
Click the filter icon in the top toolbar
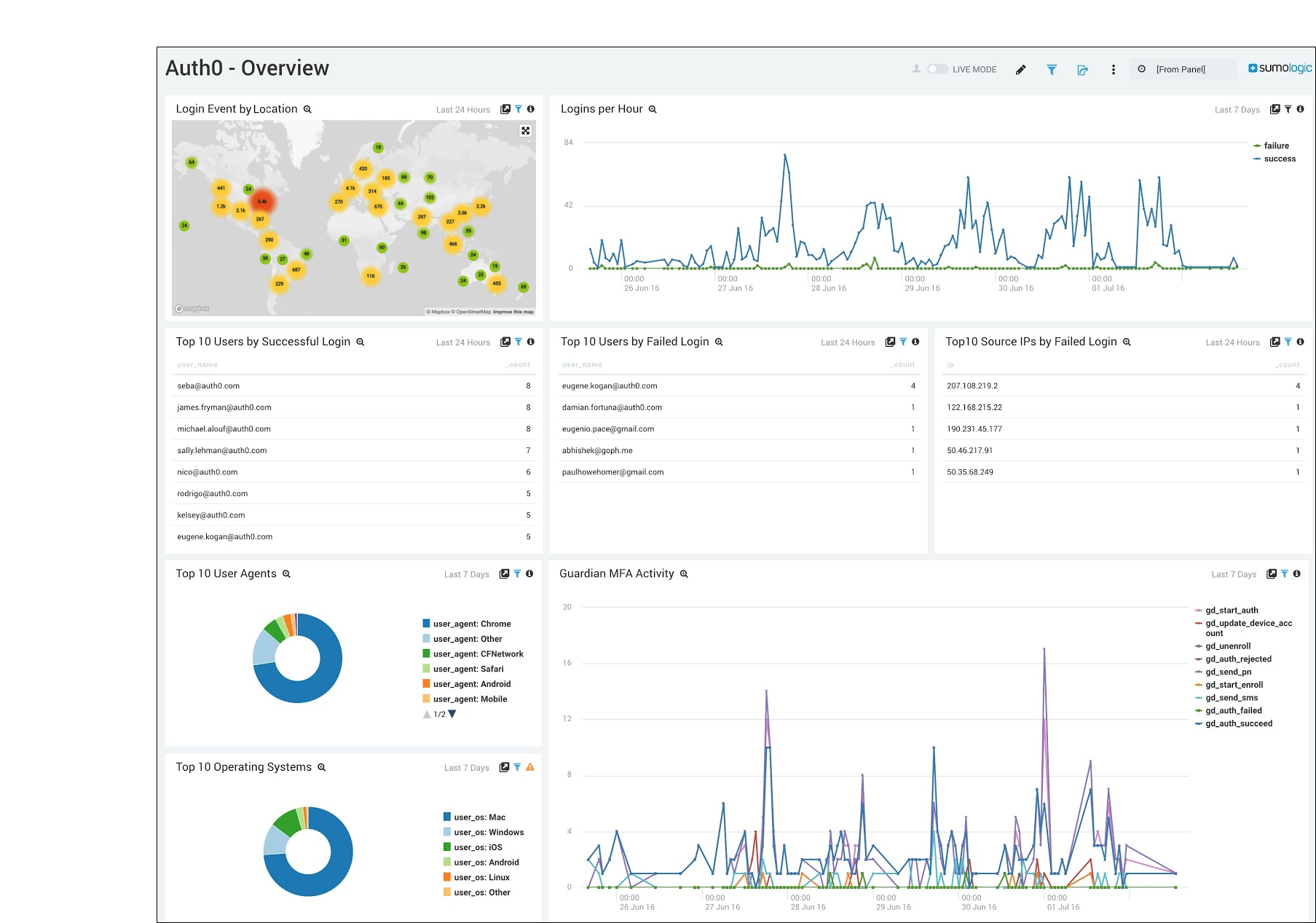tap(1052, 69)
